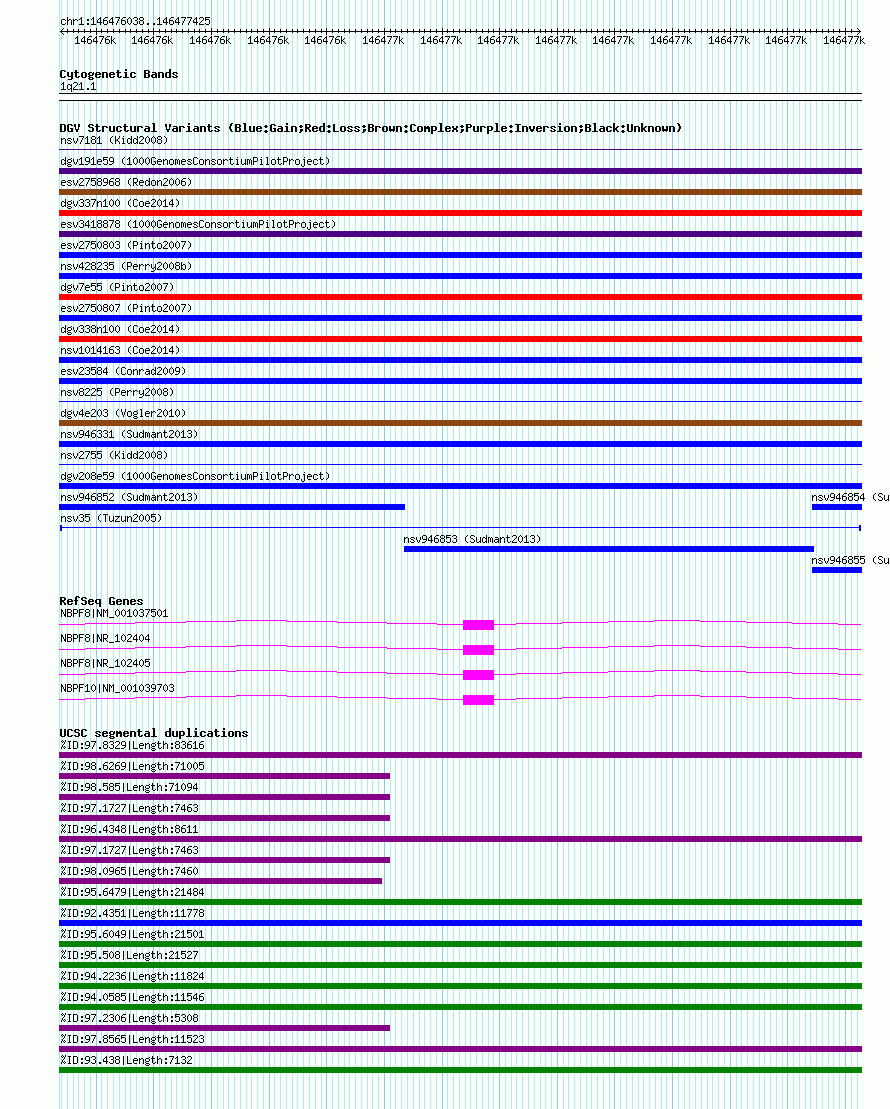
Task: Select nsv428235 (Perry2008b) label
Action: [126, 266]
